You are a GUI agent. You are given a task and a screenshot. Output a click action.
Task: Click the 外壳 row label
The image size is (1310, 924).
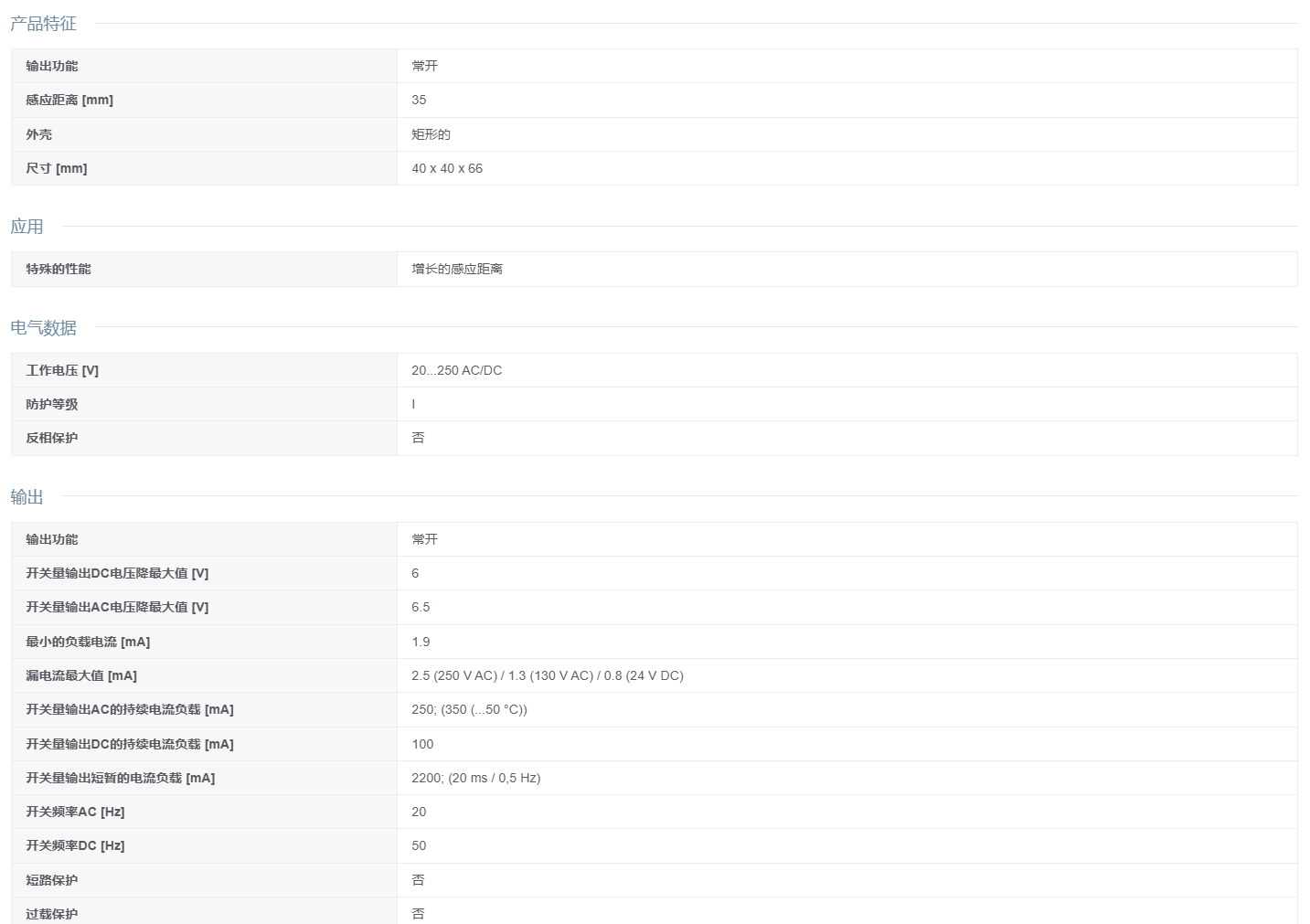(38, 134)
